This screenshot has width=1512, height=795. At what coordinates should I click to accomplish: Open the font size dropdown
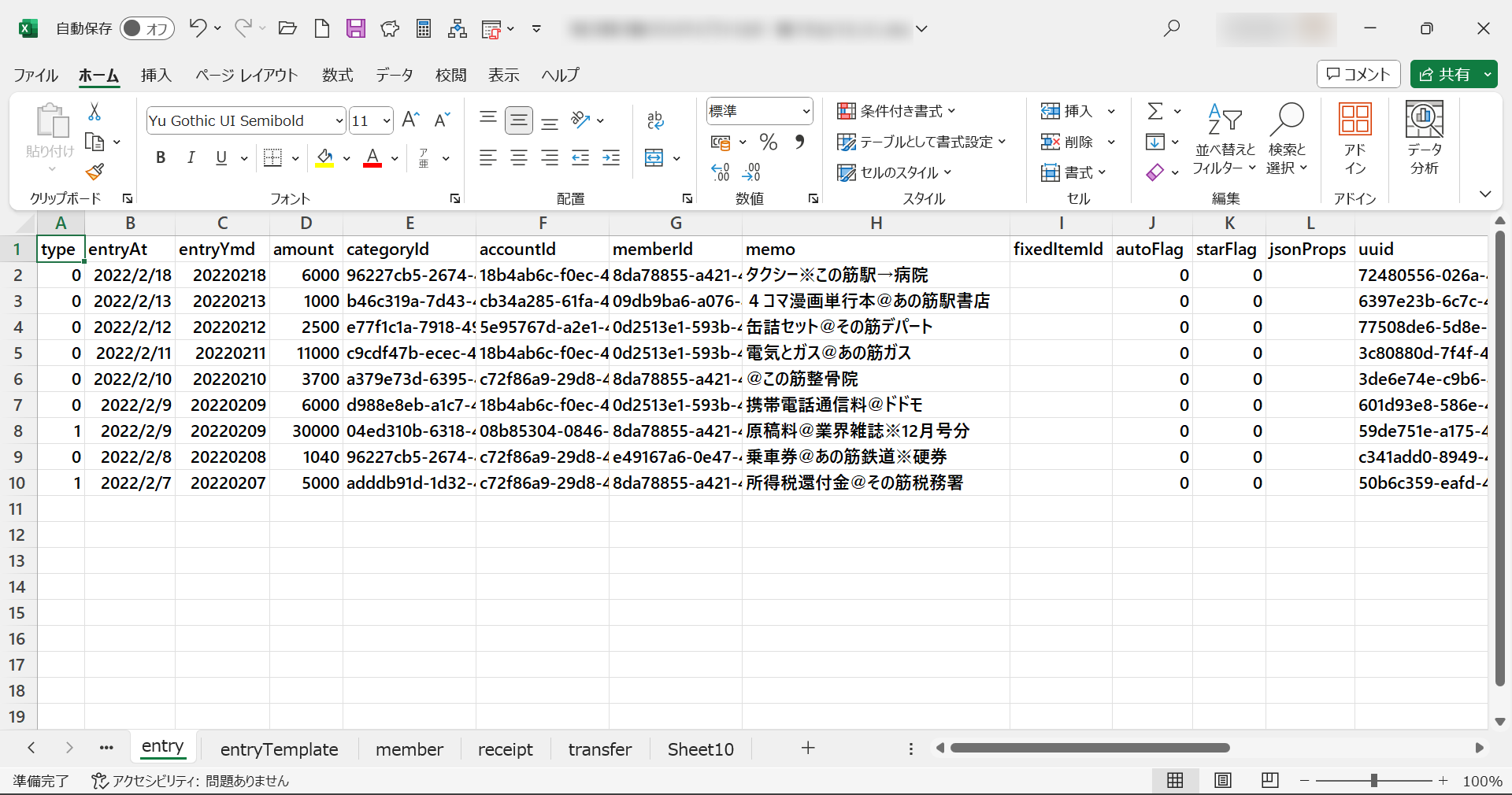pyautogui.click(x=387, y=120)
